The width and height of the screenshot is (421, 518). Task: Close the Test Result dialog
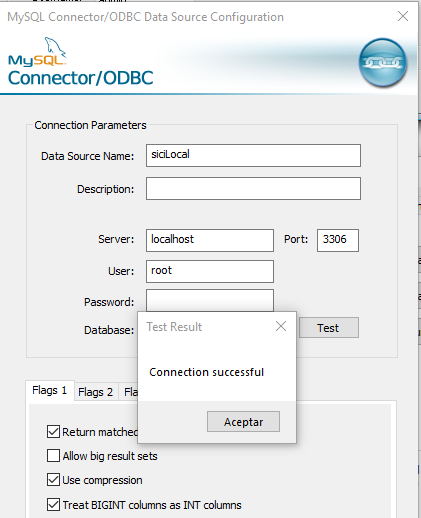281,326
